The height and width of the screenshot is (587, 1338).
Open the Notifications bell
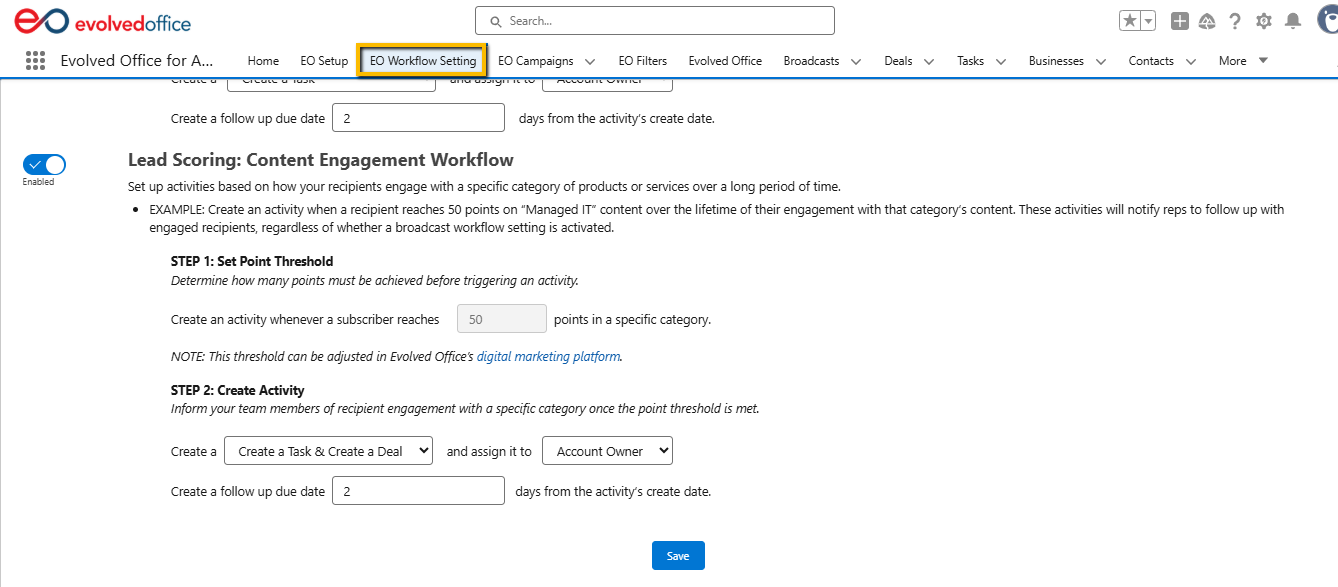(x=1293, y=21)
